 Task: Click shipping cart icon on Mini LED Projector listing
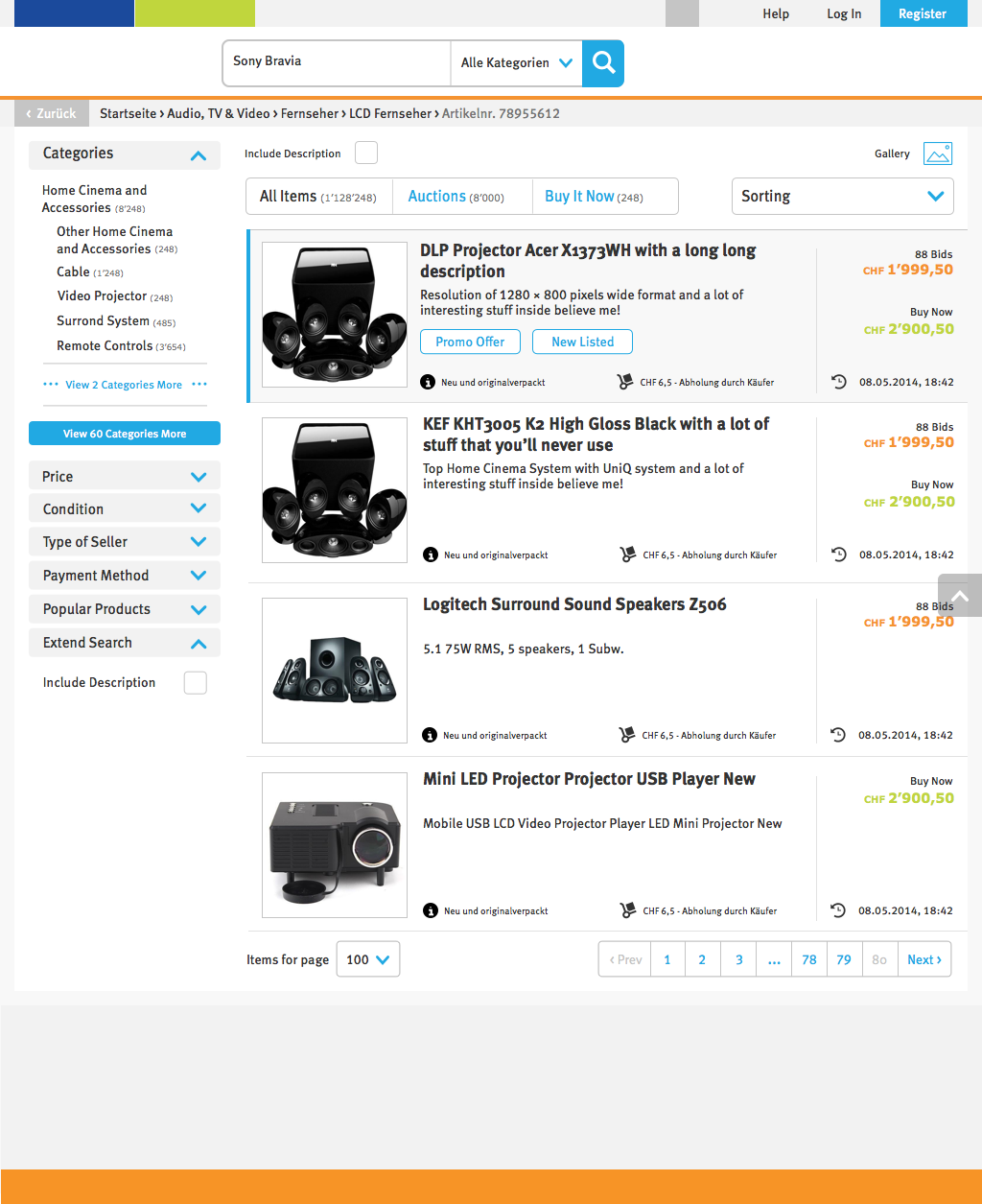pos(628,910)
